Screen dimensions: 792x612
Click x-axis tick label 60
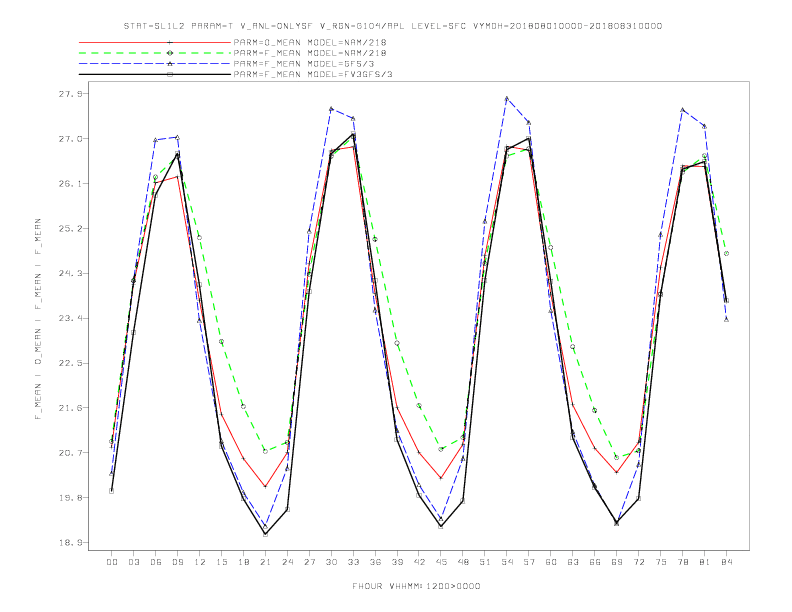tap(551, 562)
